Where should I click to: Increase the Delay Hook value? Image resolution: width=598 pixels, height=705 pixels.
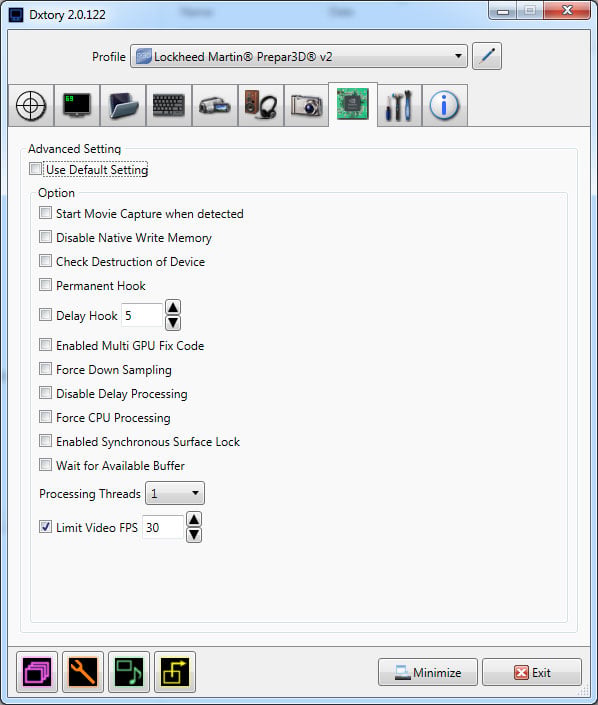(x=173, y=307)
